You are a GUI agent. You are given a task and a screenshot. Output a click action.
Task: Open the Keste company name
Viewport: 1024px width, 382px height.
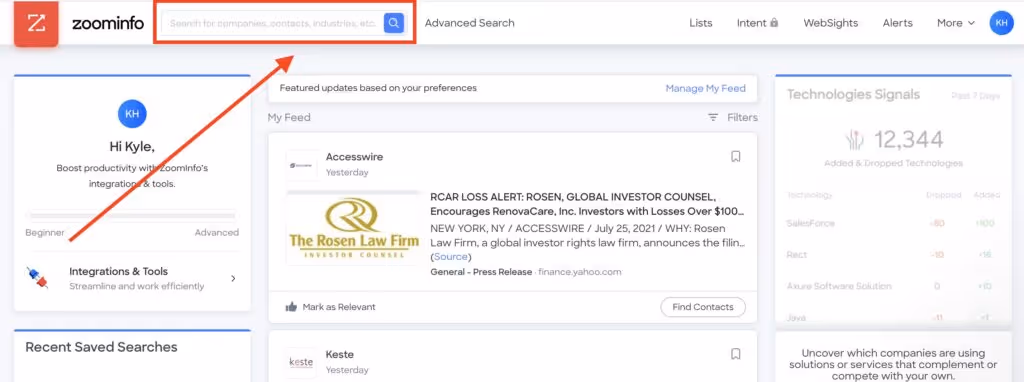click(x=340, y=355)
